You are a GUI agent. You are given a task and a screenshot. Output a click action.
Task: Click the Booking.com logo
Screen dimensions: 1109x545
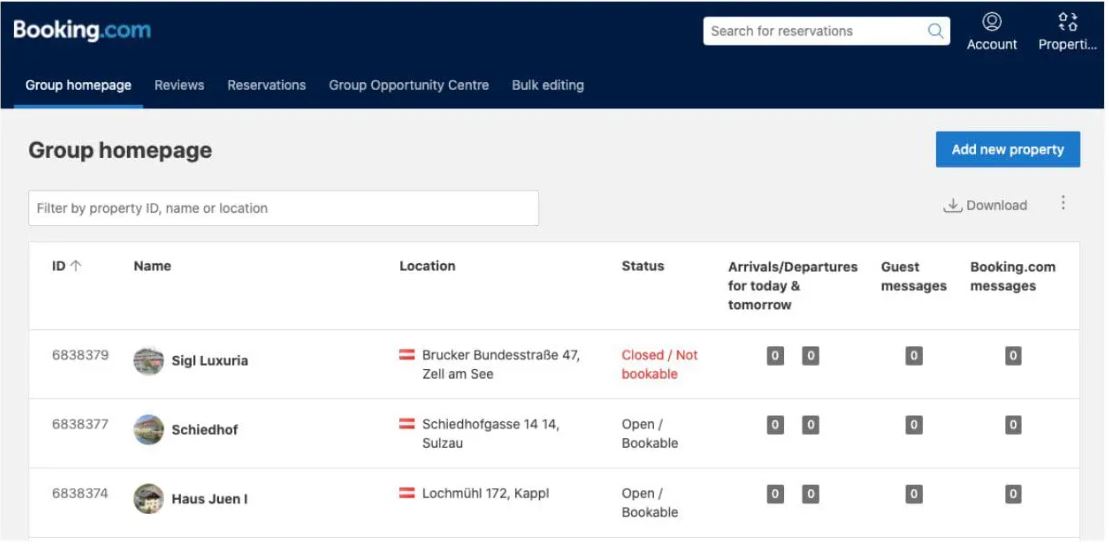click(82, 31)
